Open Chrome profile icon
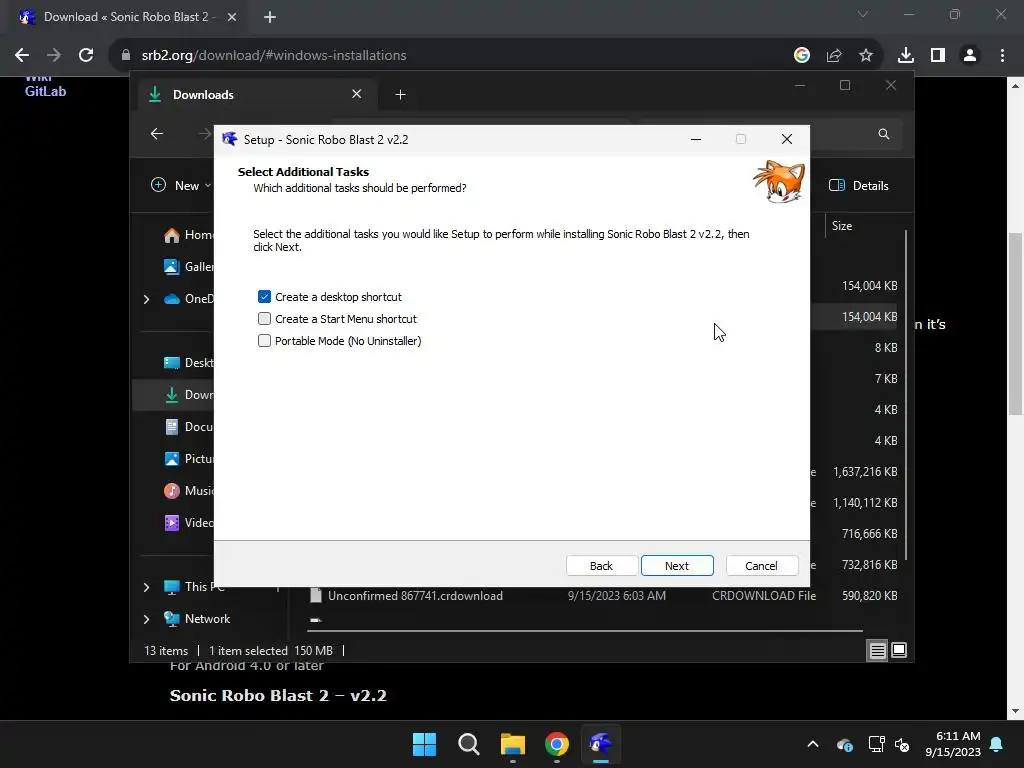This screenshot has height=768, width=1024. point(970,56)
